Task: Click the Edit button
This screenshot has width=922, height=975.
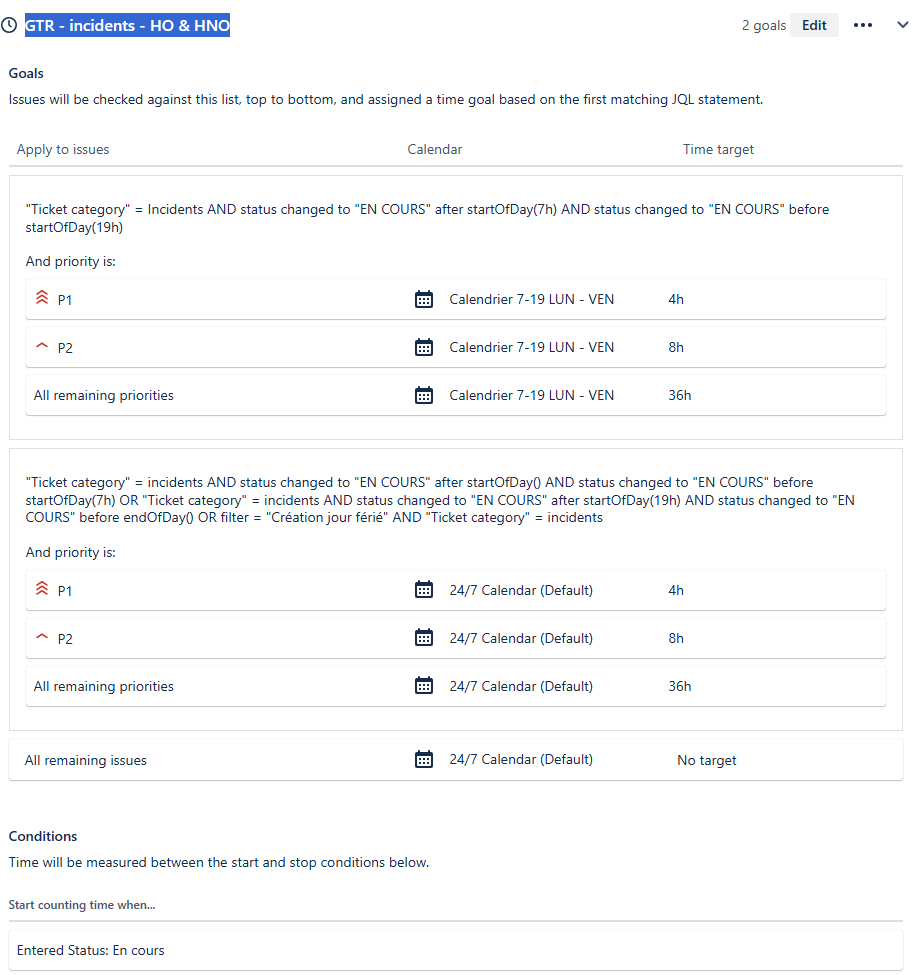Action: tap(814, 24)
